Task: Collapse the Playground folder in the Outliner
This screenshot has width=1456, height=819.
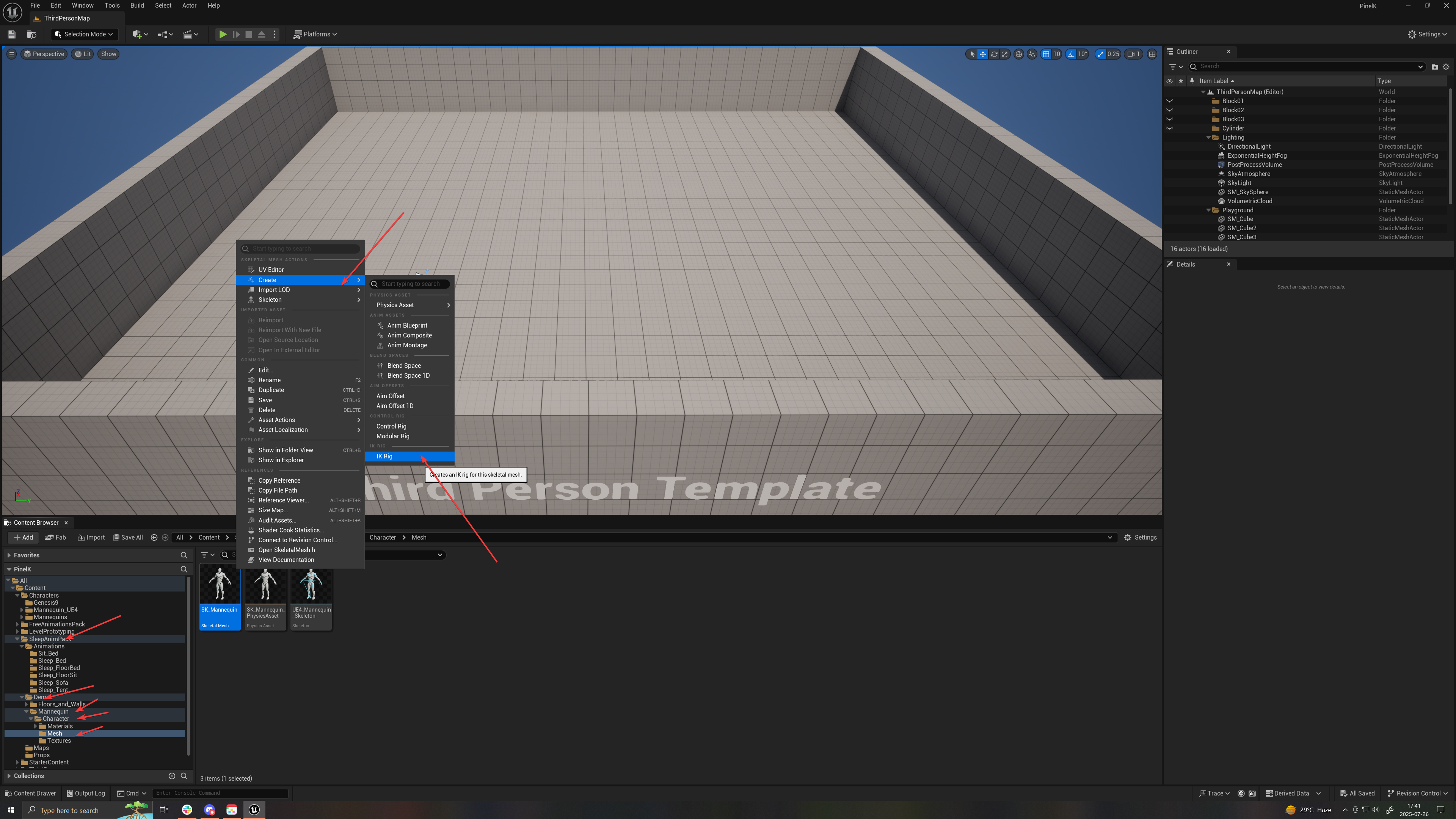Action: click(1208, 210)
